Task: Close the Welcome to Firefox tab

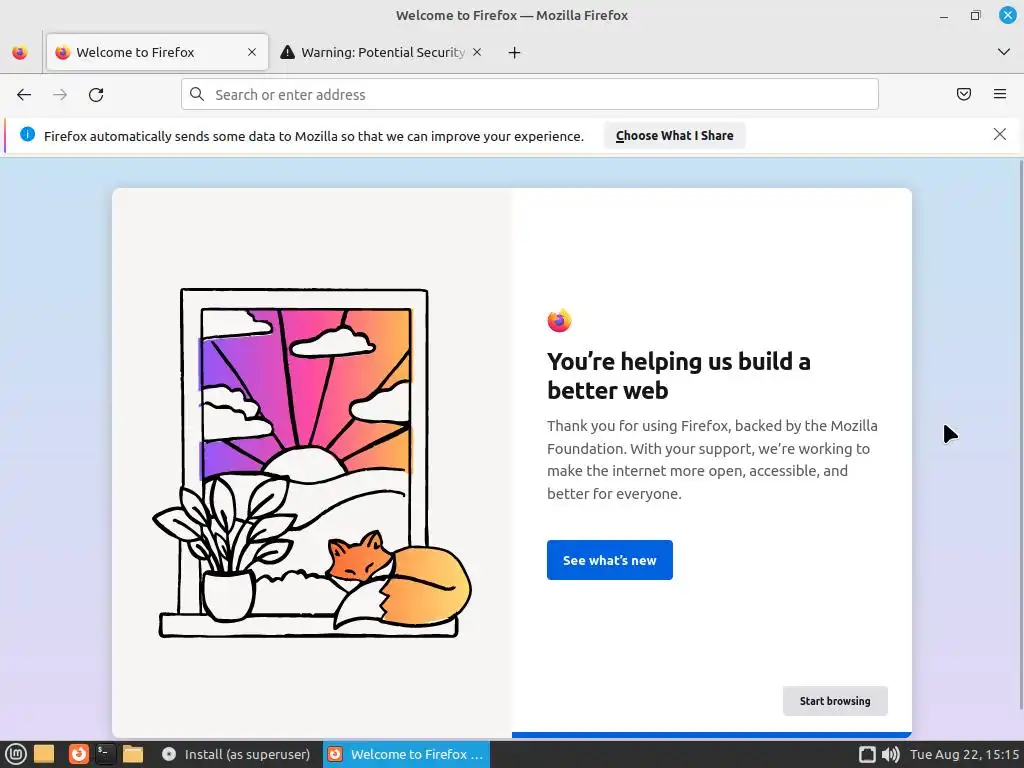Action: coord(252,52)
